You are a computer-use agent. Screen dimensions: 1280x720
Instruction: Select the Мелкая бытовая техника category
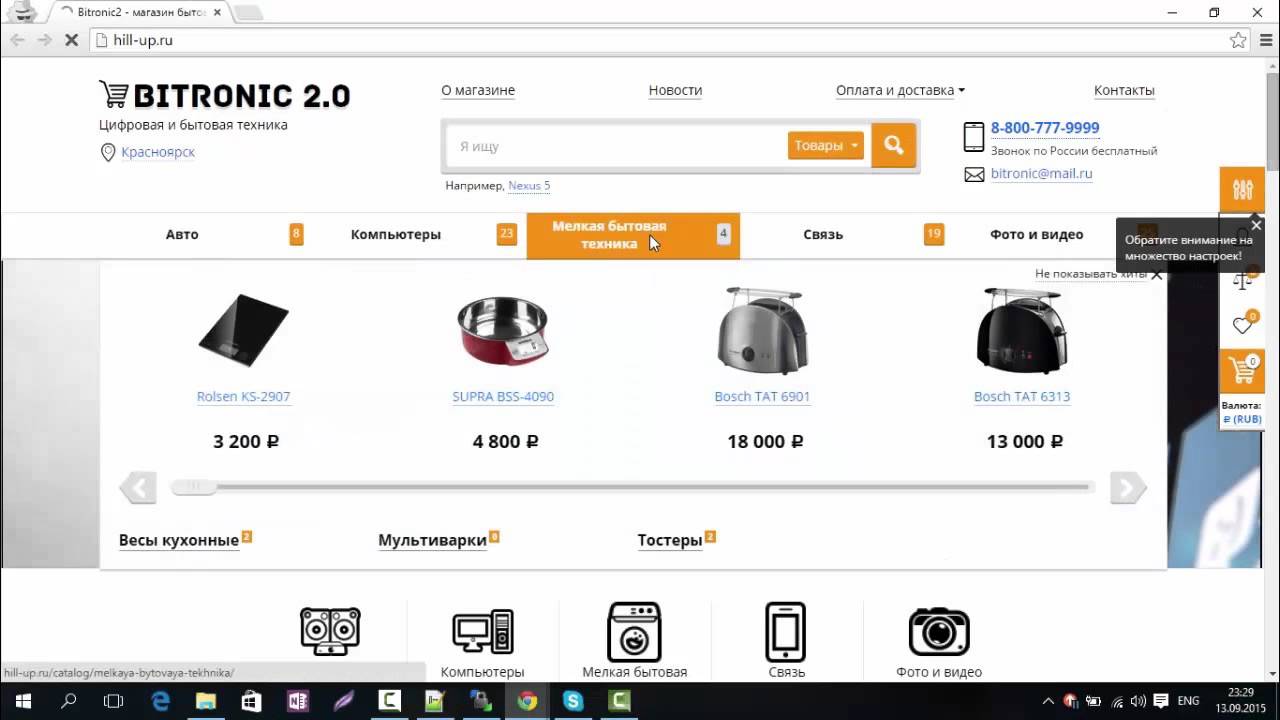tap(633, 235)
